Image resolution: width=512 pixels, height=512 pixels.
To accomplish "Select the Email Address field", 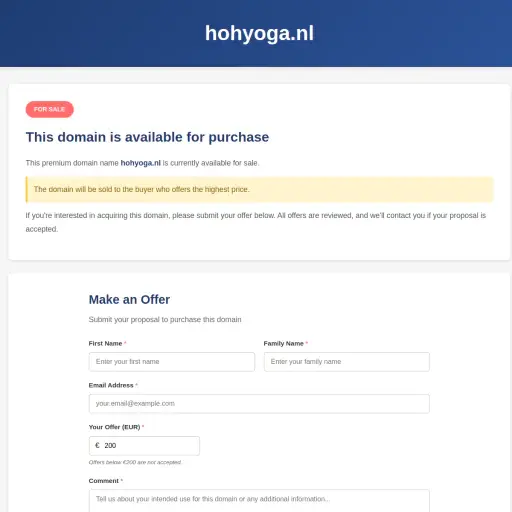I will 259,404.
